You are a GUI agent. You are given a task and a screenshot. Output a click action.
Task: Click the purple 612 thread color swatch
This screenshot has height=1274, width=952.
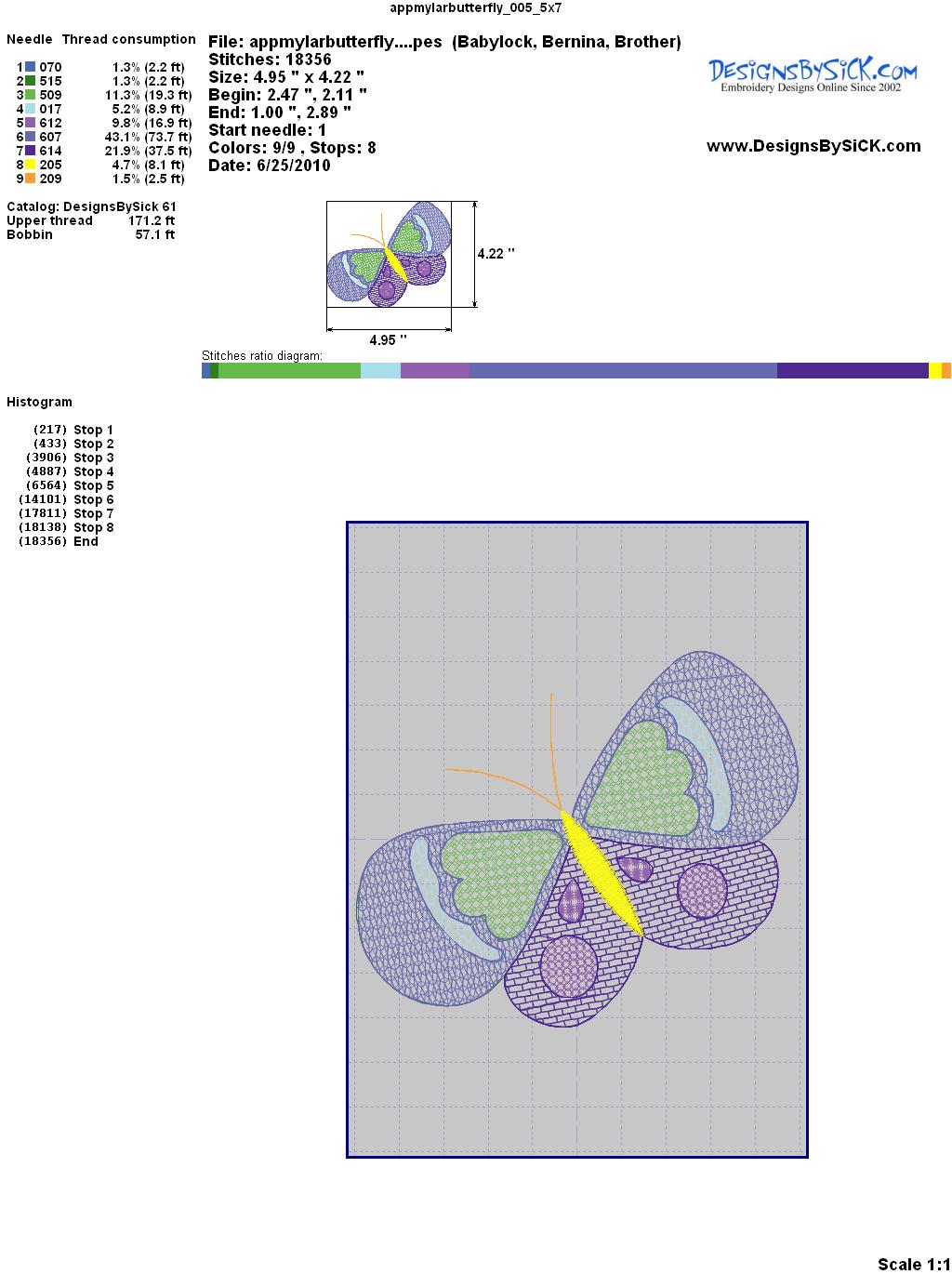[31, 123]
